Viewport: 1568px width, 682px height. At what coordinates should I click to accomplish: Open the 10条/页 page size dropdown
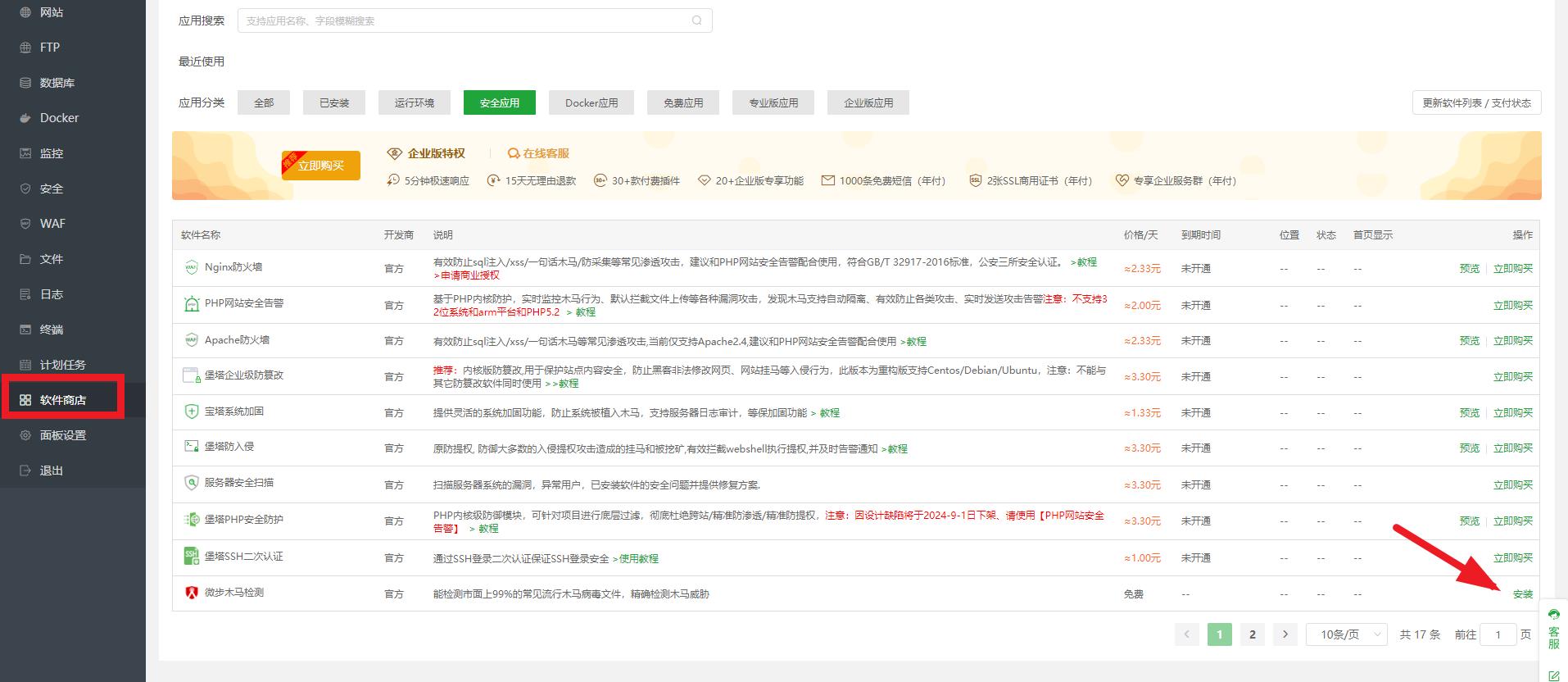point(1347,634)
